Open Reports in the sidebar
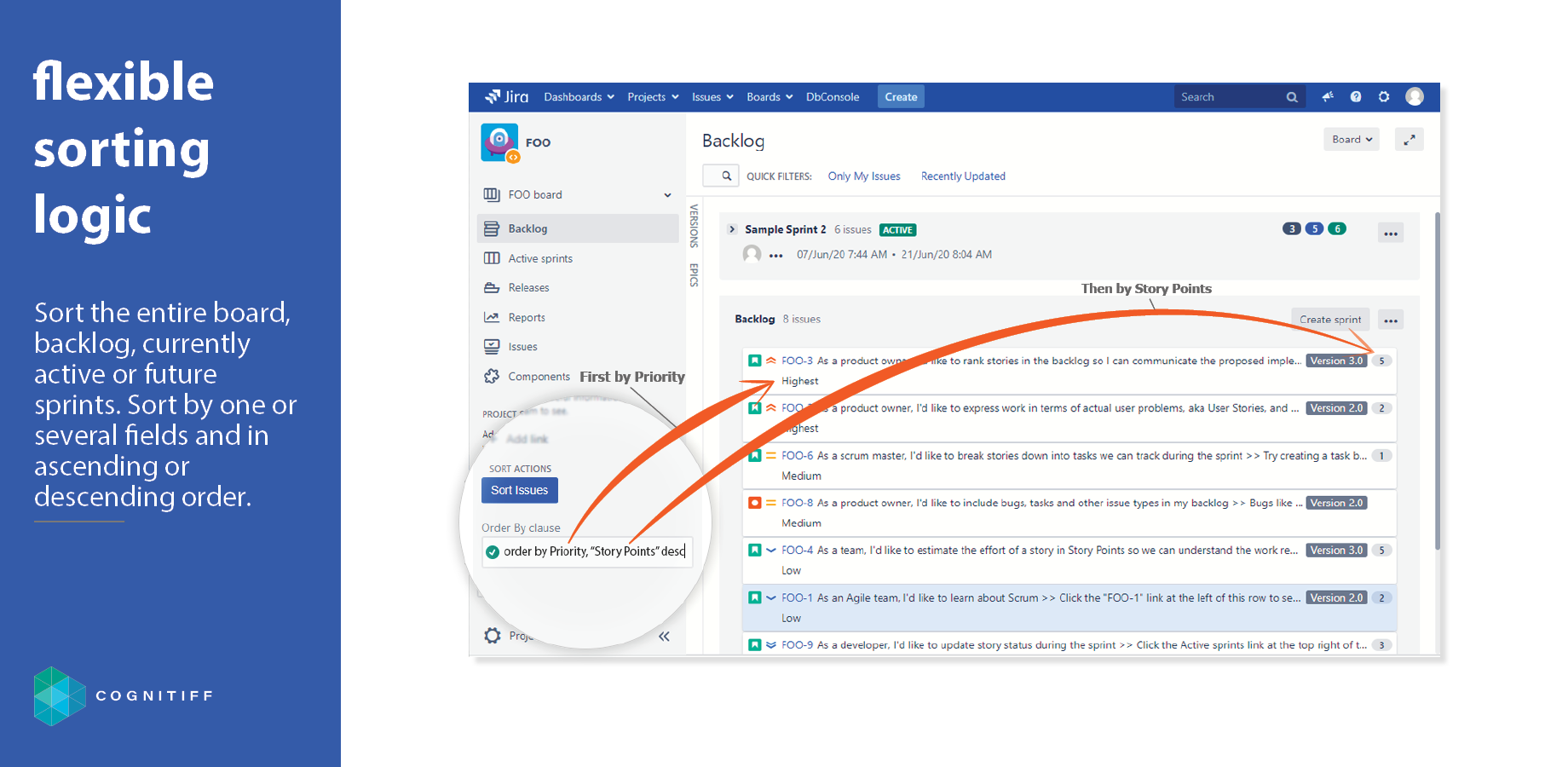 tap(527, 318)
